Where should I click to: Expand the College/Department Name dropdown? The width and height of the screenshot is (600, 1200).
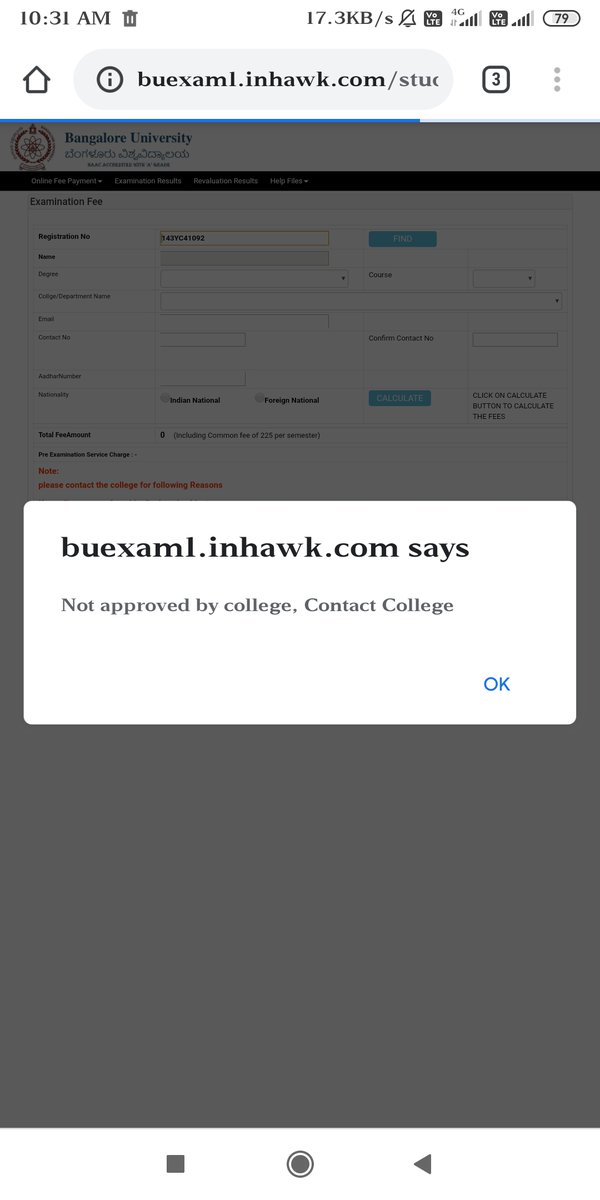tap(361, 300)
